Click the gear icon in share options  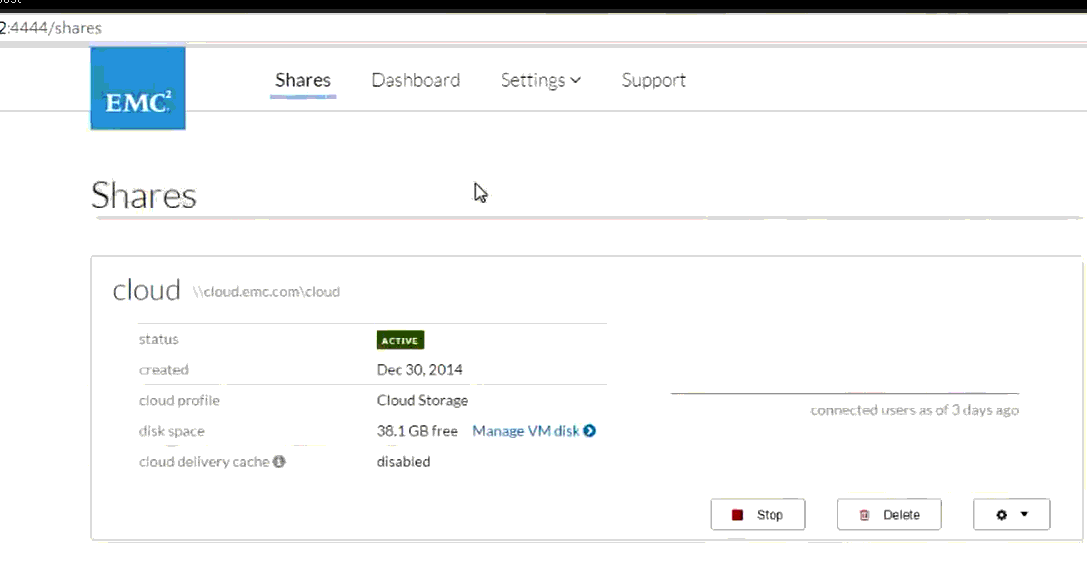pyautogui.click(x=1001, y=515)
